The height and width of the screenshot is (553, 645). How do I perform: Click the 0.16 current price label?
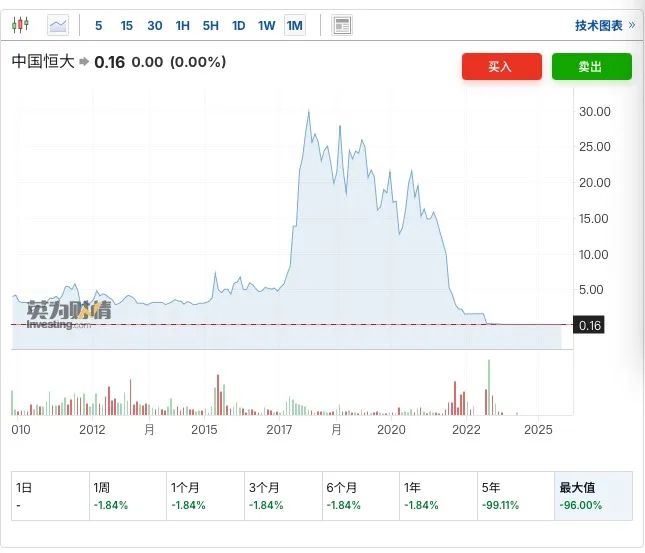point(588,325)
